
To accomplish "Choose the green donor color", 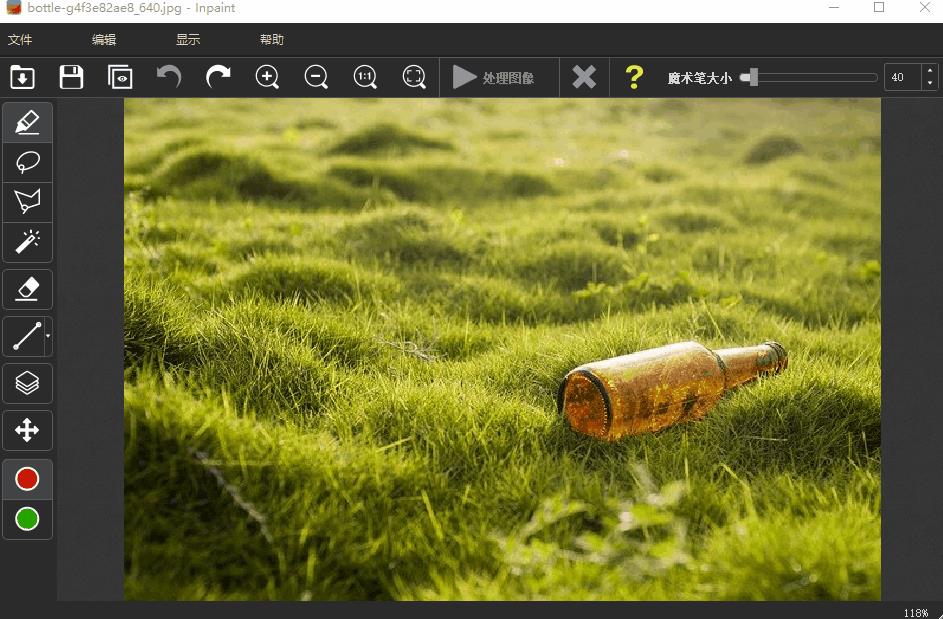I will (x=27, y=519).
